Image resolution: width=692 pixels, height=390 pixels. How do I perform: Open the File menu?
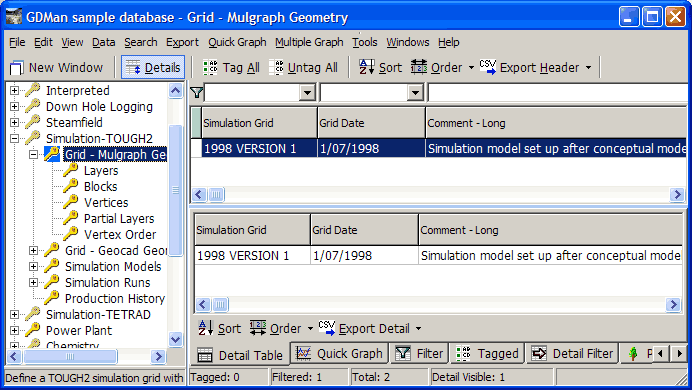pyautogui.click(x=17, y=42)
